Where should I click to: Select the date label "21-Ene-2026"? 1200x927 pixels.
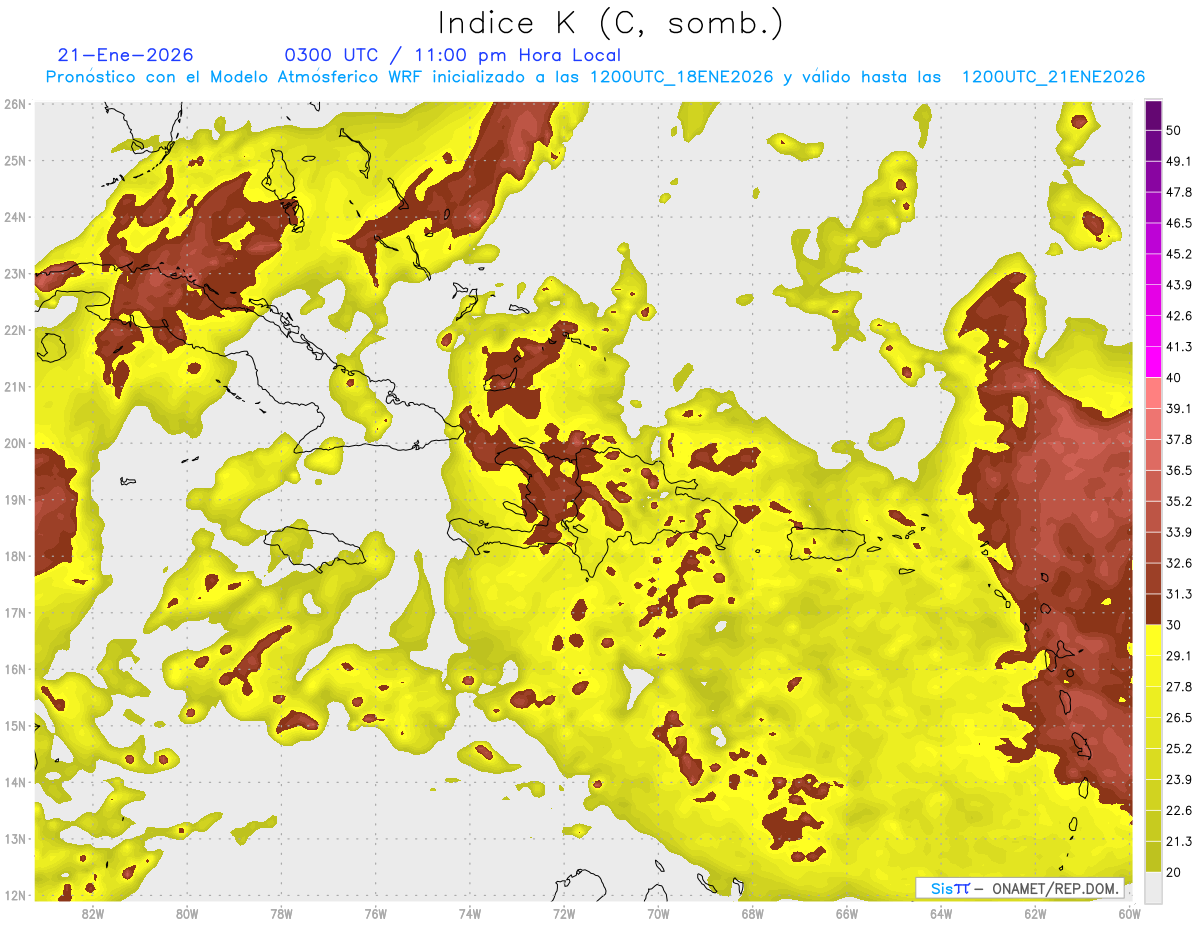tap(125, 55)
